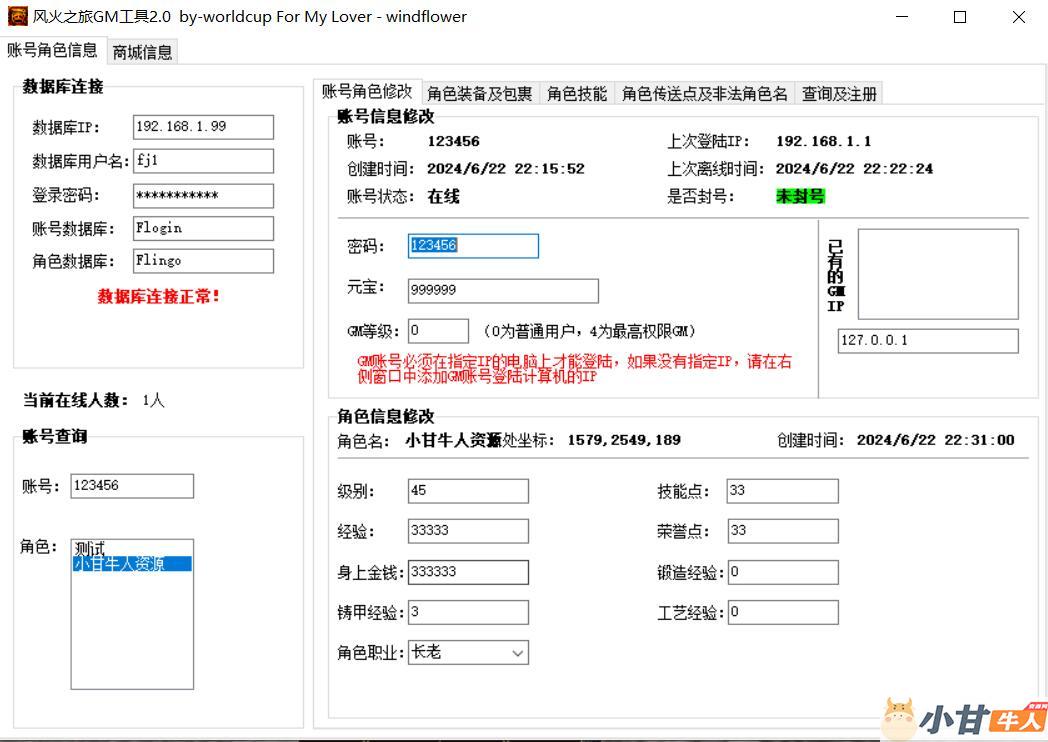The image size is (1048, 742).
Task: Click the app icon in title bar
Action: [17, 17]
